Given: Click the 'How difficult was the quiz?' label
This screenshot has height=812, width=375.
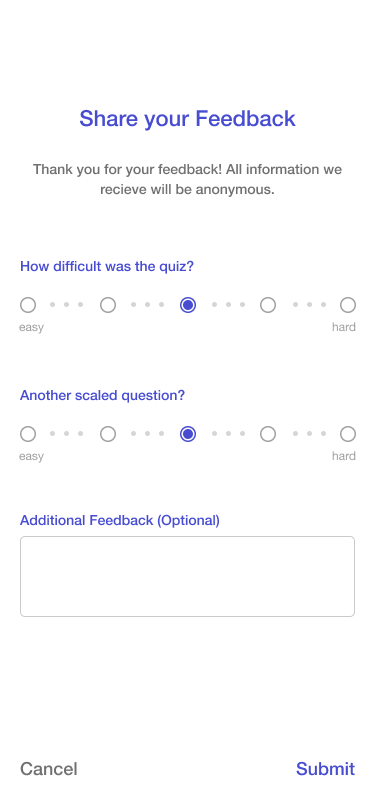Looking at the screenshot, I should pos(107,267).
